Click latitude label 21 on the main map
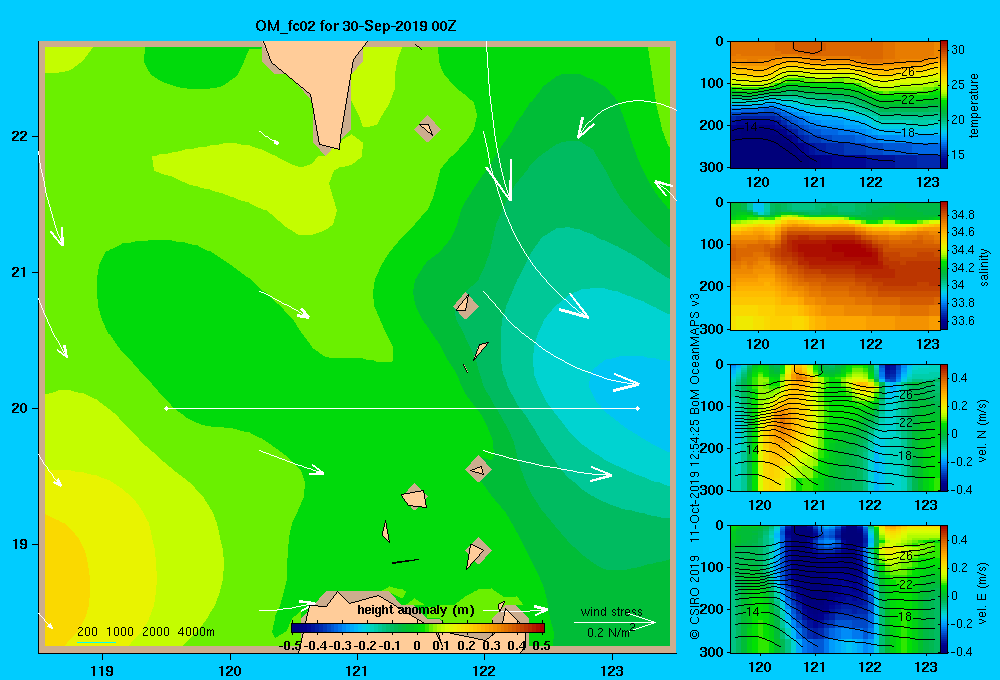 [19, 272]
